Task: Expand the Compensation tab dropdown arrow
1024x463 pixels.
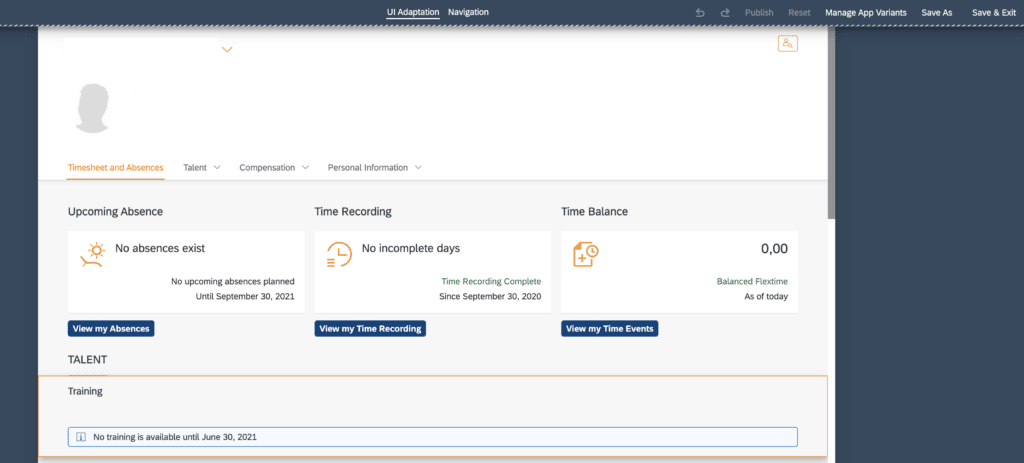Action: pyautogui.click(x=305, y=168)
